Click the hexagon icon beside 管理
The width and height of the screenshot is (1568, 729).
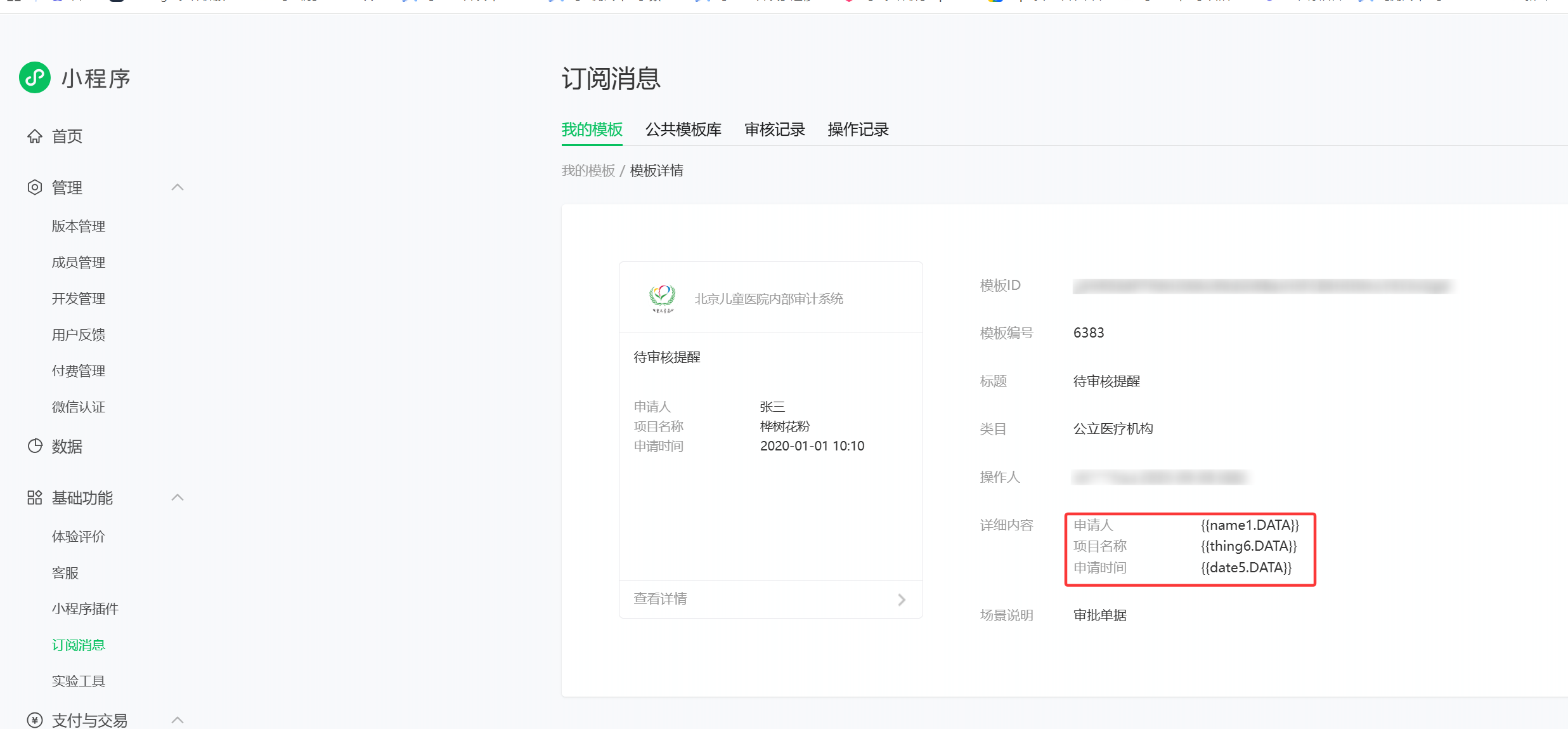click(35, 187)
